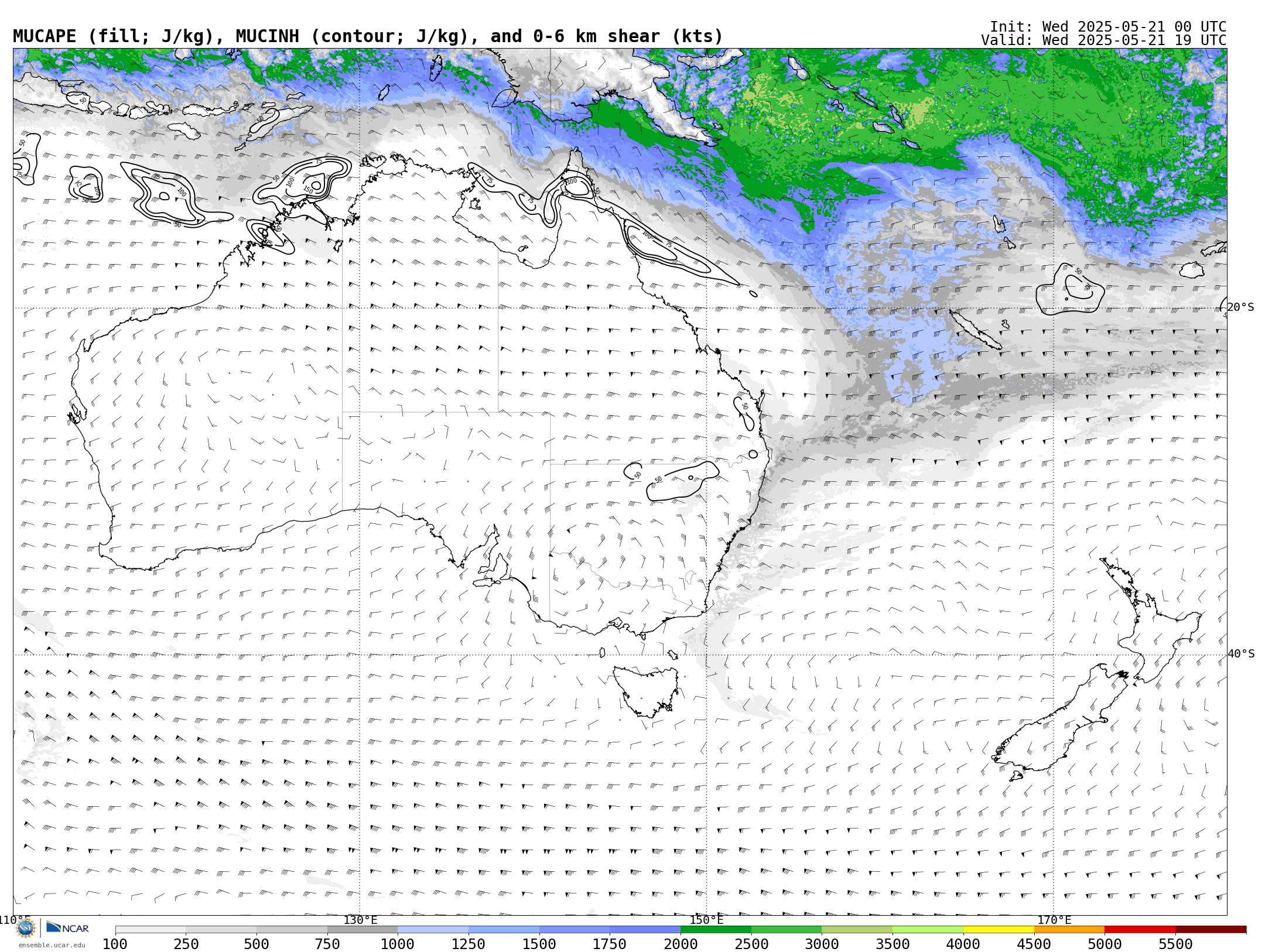Select the medium green 2500–3000 color bar segment
The height and width of the screenshot is (952, 1265).
click(787, 929)
